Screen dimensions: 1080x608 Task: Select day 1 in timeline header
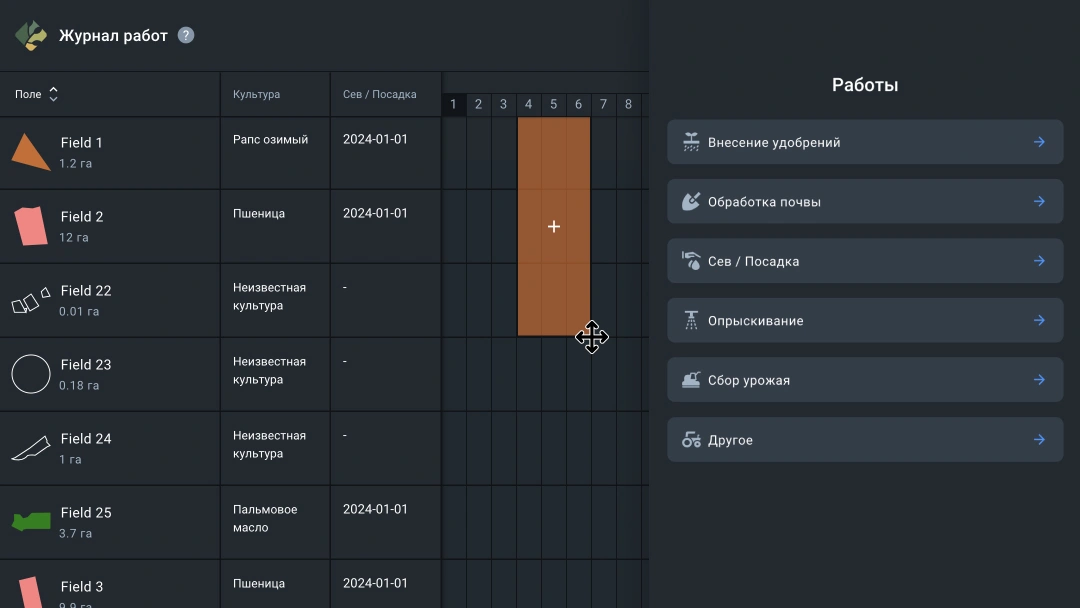[453, 104]
